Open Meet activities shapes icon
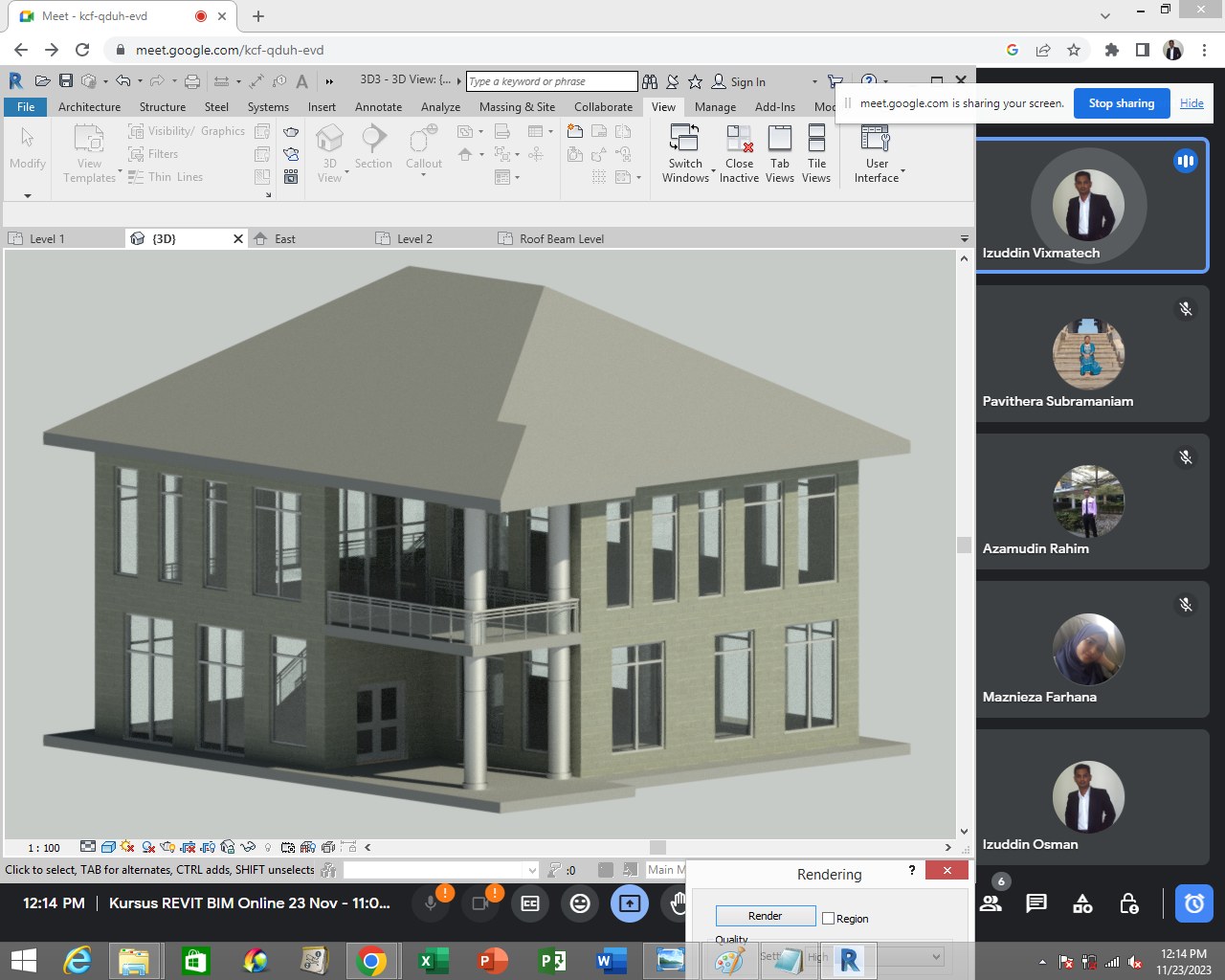The width and height of the screenshot is (1225, 980). pyautogui.click(x=1082, y=903)
